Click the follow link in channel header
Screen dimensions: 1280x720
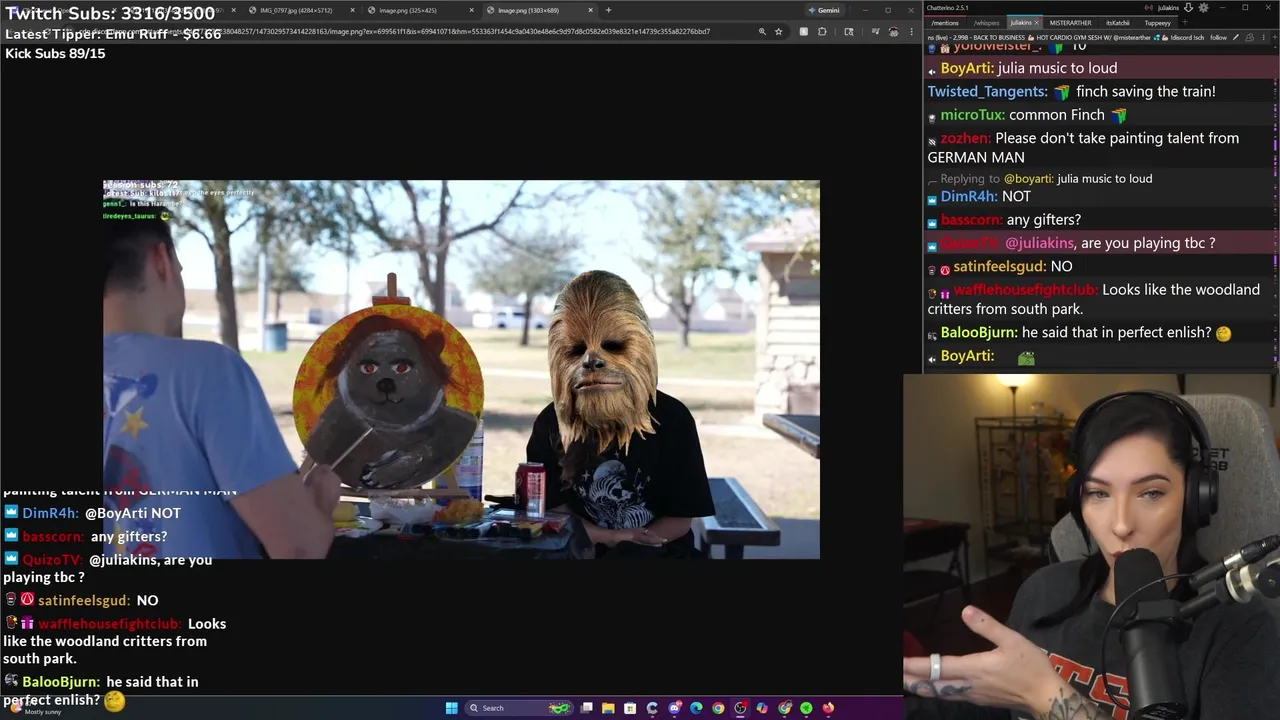(x=1218, y=37)
